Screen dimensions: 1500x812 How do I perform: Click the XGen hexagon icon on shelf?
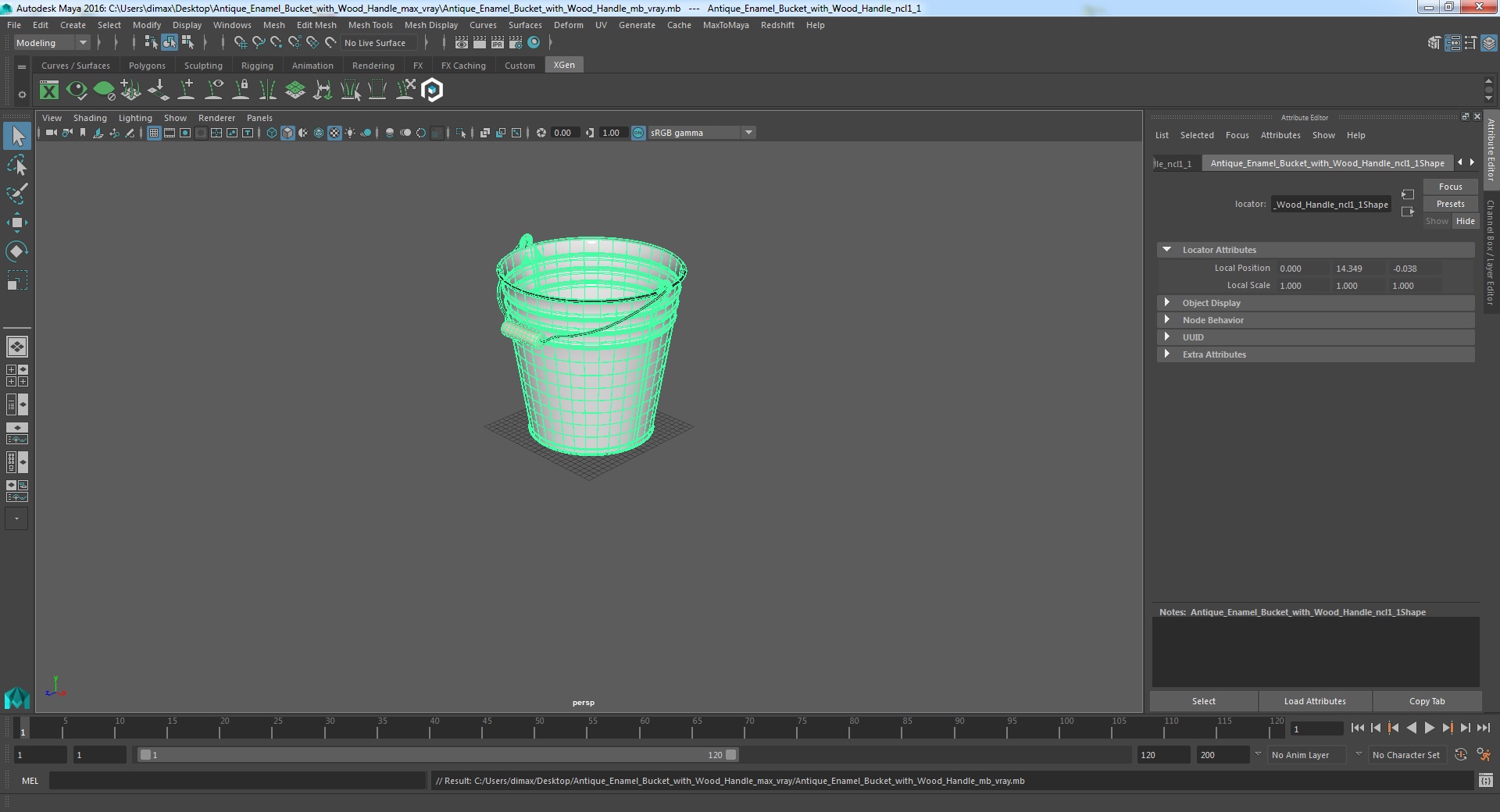pos(432,91)
